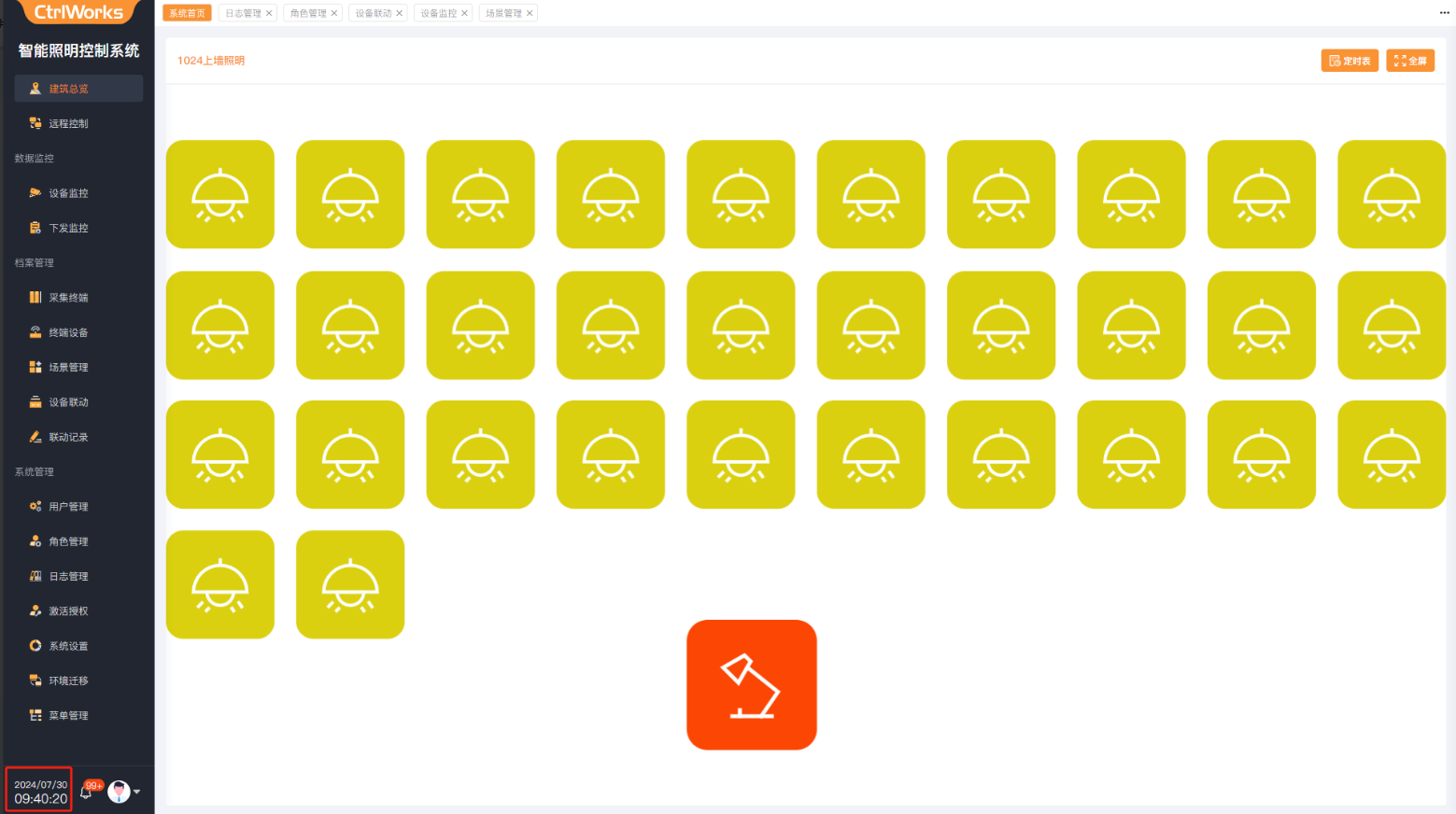Open 终端设备 sidebar entry
The image size is (1456, 814).
point(68,332)
